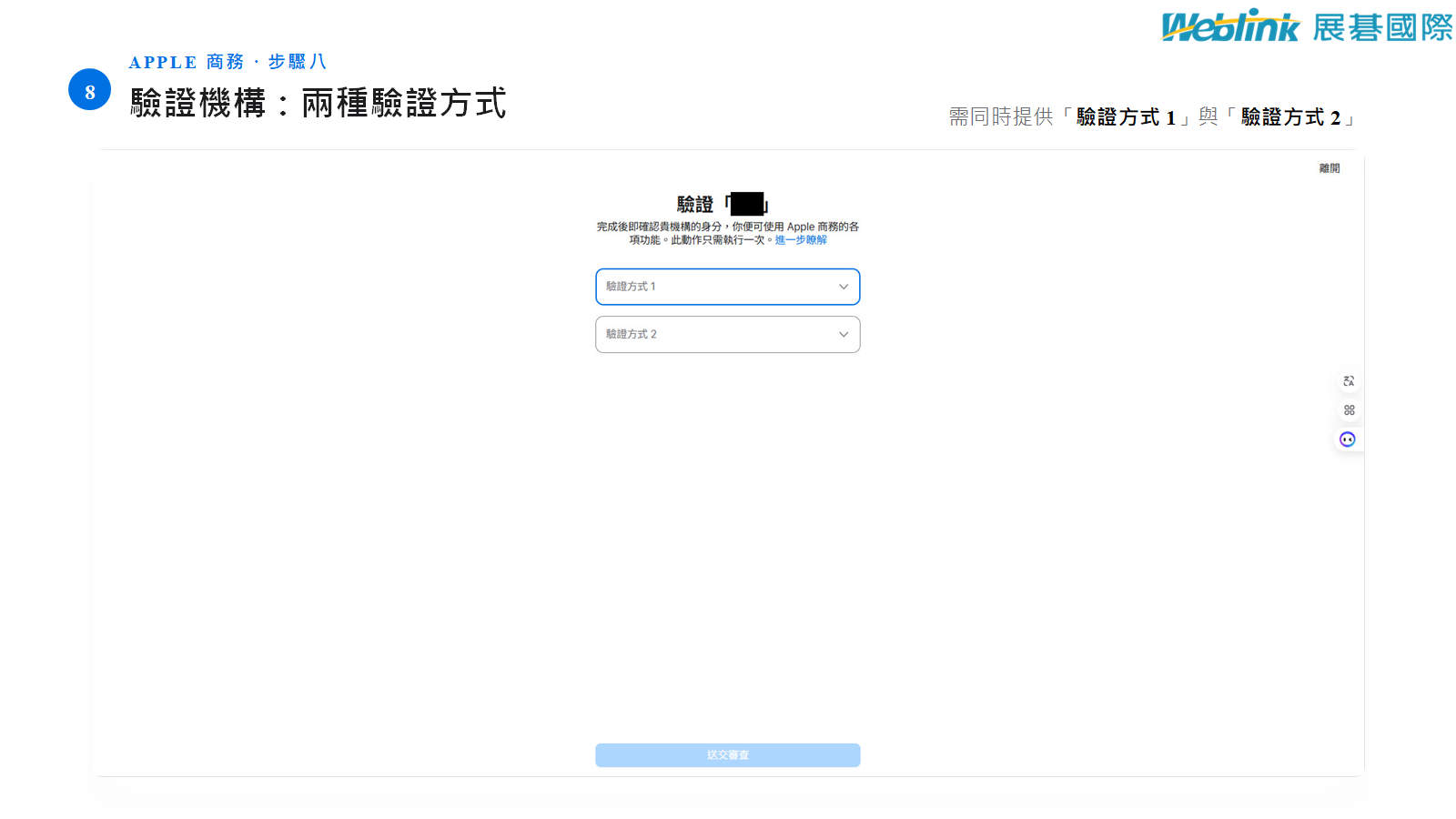Open the 驗證方式 2 dropdown field
1456x819 pixels.
pyautogui.click(x=728, y=335)
